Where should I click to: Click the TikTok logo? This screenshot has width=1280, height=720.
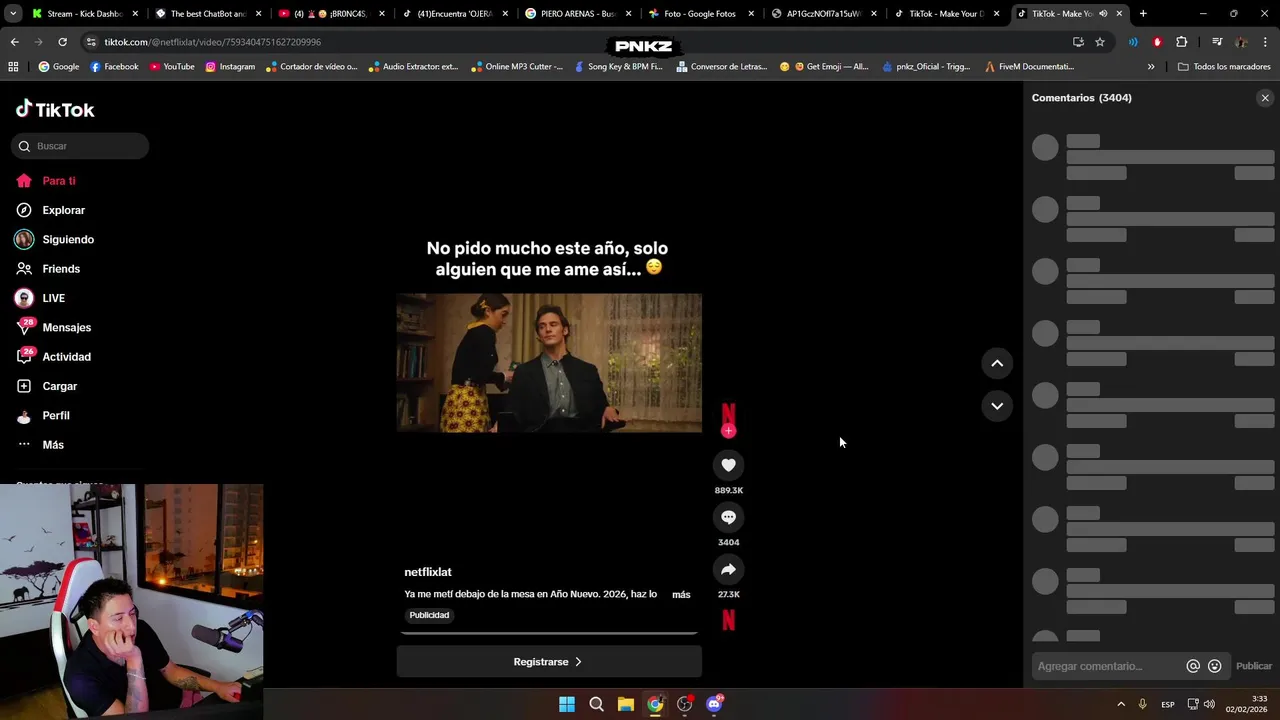point(55,109)
